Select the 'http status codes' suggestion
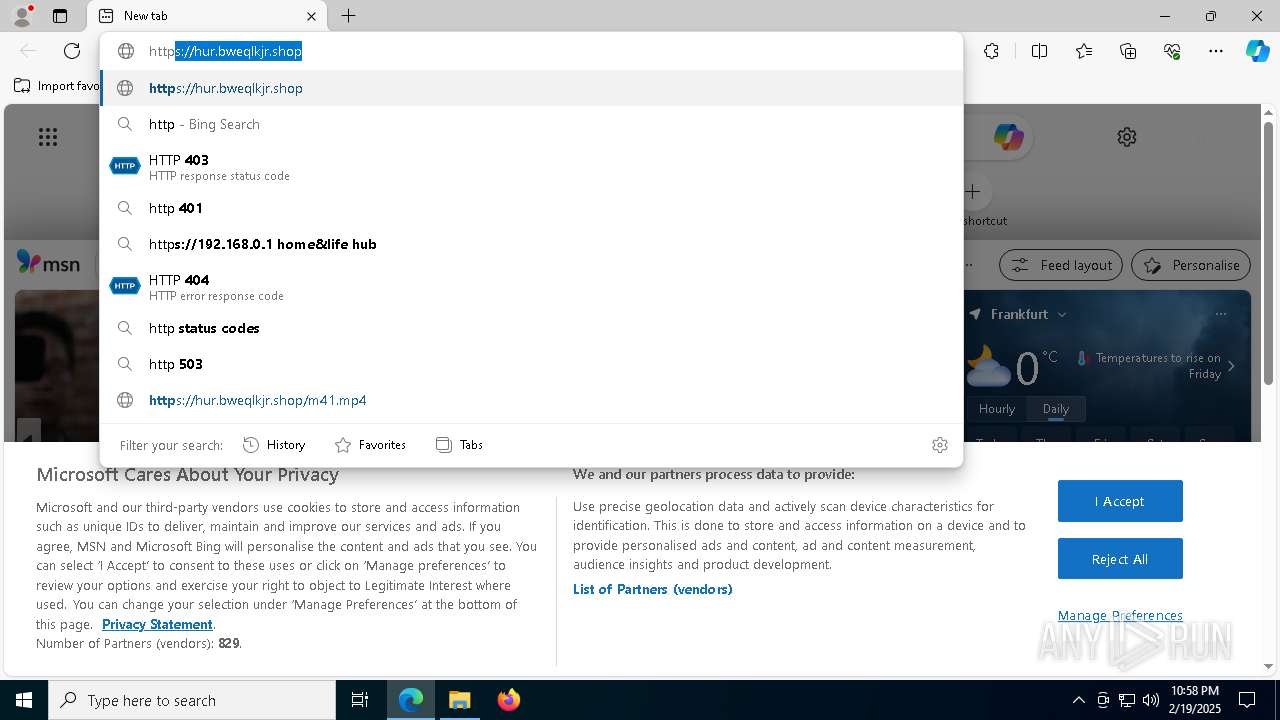 [x=531, y=328]
